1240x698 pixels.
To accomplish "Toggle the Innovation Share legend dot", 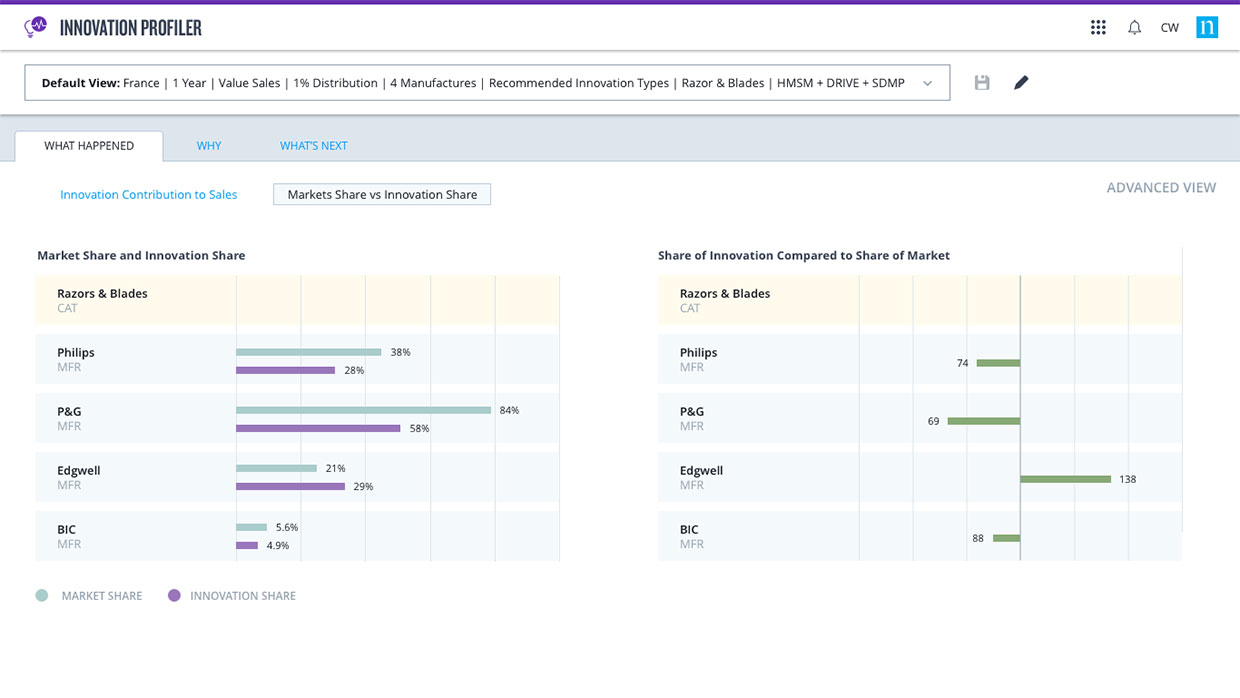I will click(x=175, y=595).
